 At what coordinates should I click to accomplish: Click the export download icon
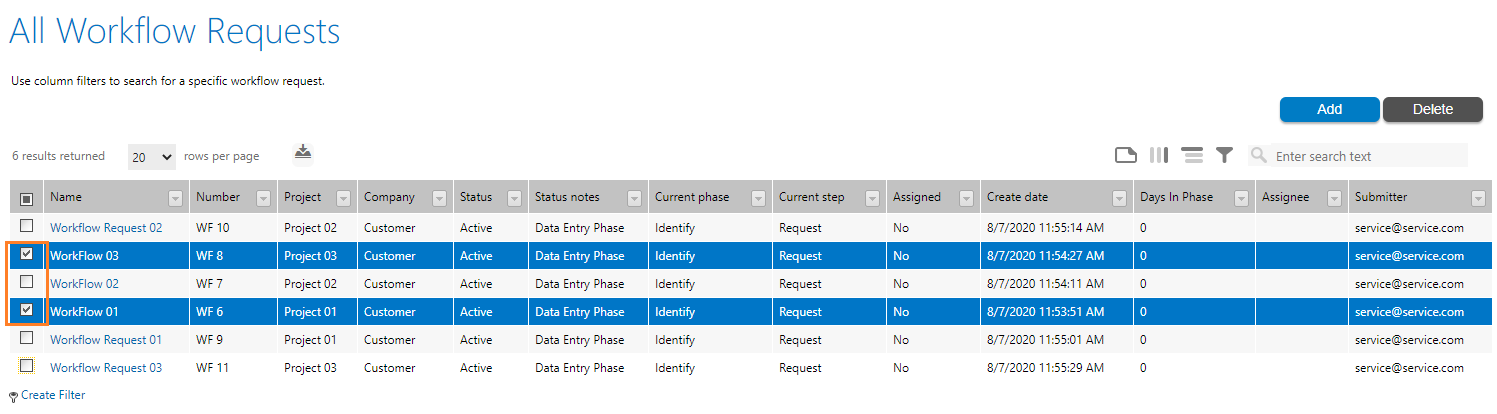303,152
